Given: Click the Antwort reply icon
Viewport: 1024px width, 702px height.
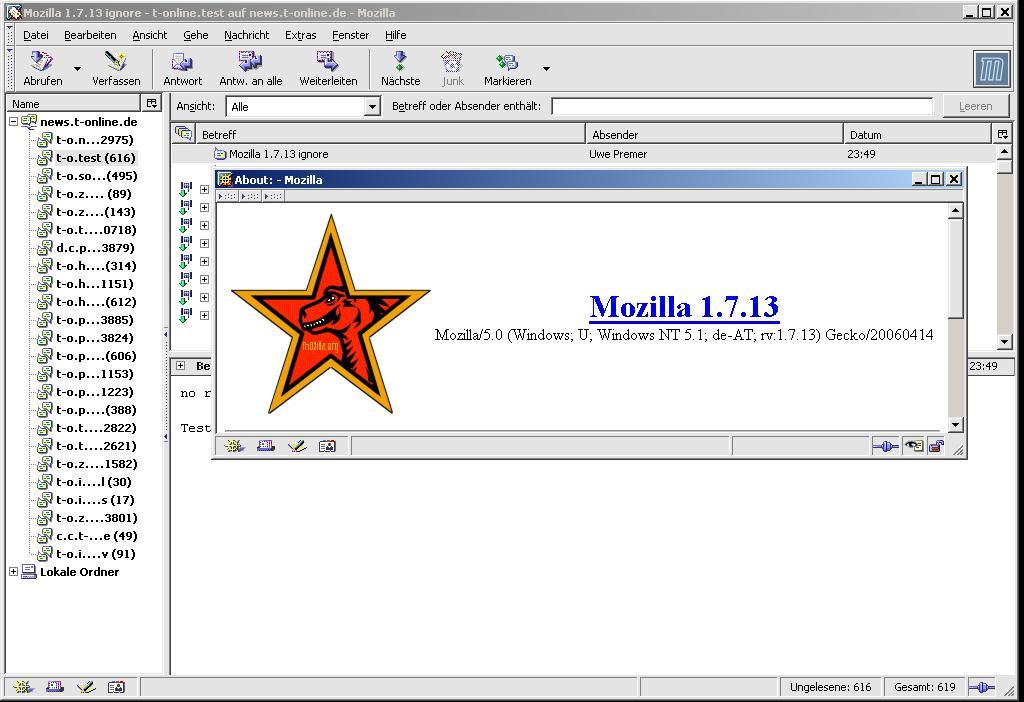Looking at the screenshot, I should 182,63.
